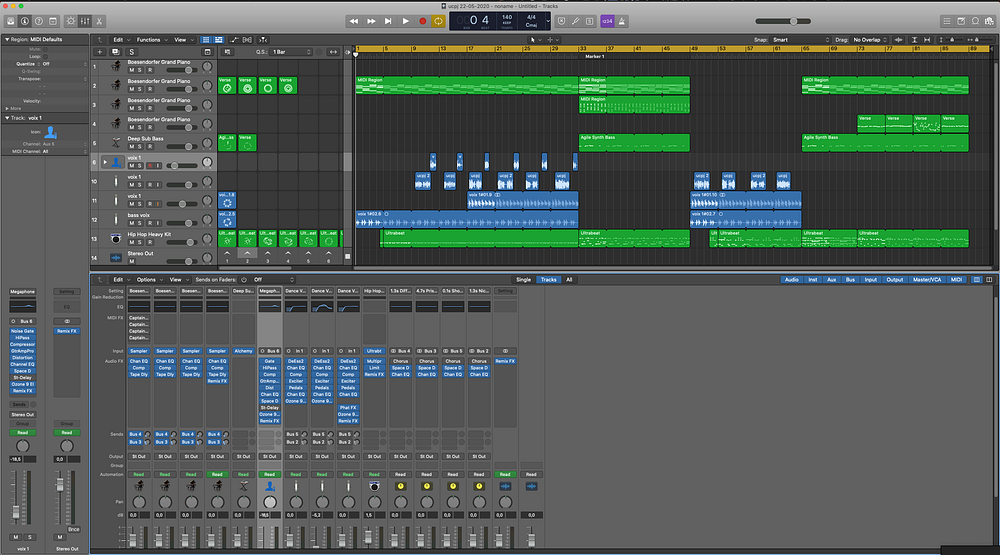Toggle the yellow Cycle mode button

tap(438, 20)
